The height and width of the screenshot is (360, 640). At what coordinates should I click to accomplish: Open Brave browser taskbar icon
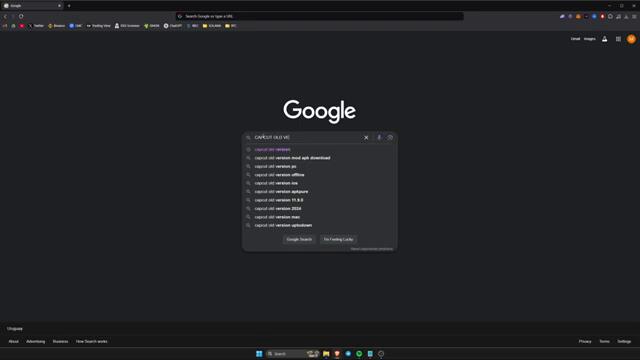coord(337,353)
